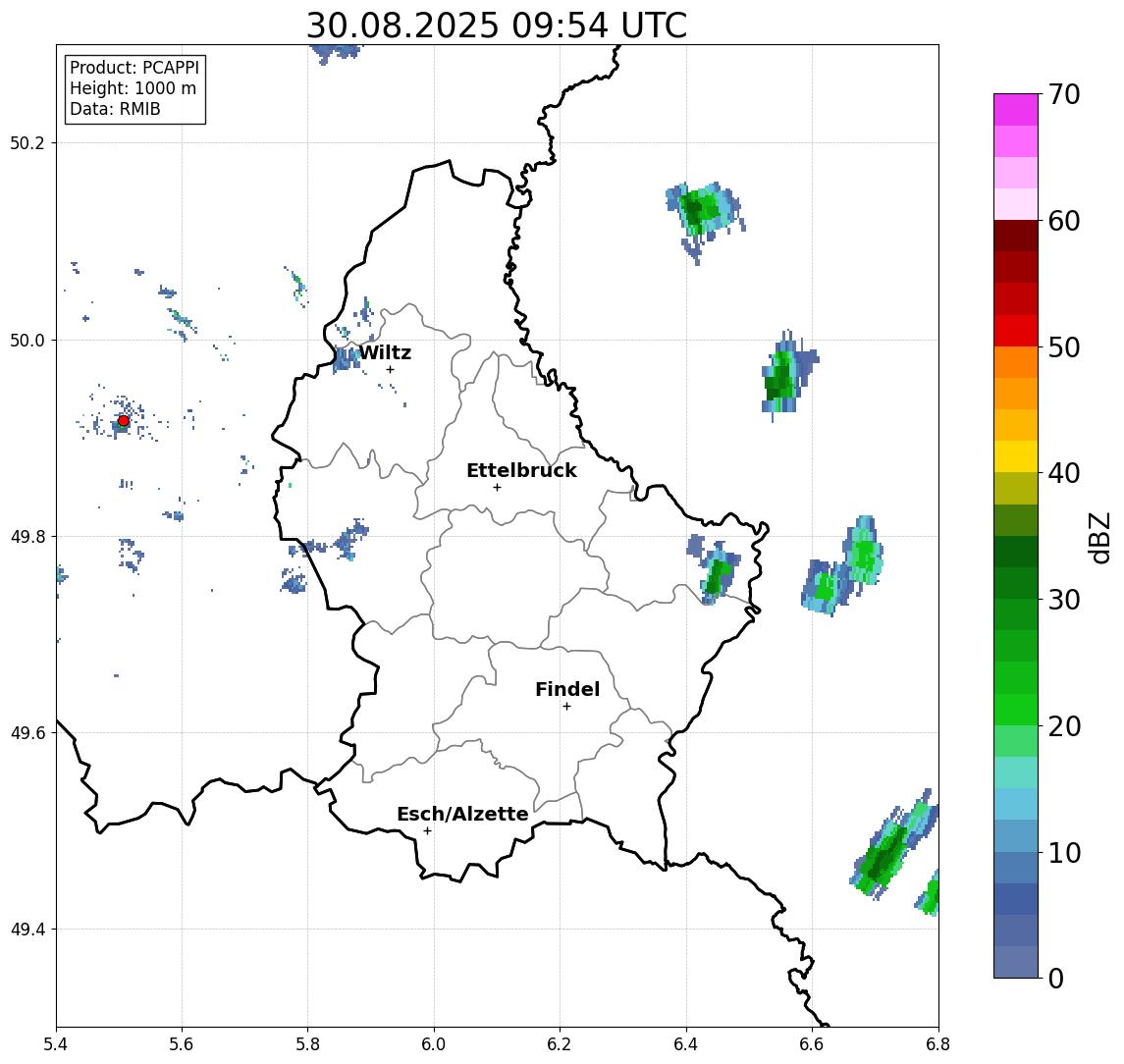Click the magenta swatch at top of colorbar
The width and height of the screenshot is (1124, 1064).
tap(1016, 110)
